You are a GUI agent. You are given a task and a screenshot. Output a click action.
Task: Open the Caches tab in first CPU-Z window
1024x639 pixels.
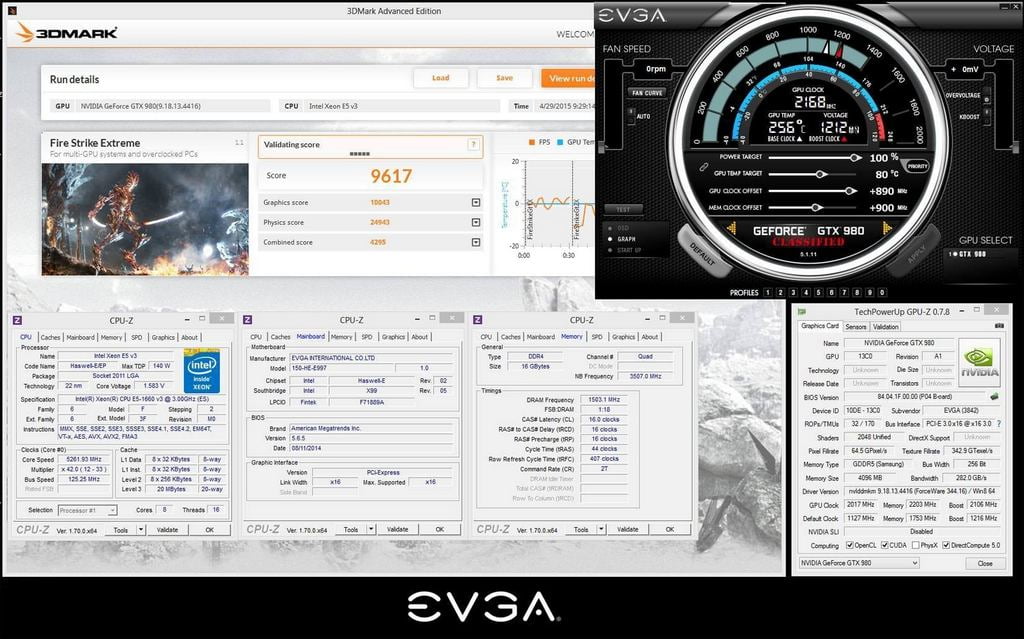[x=50, y=337]
